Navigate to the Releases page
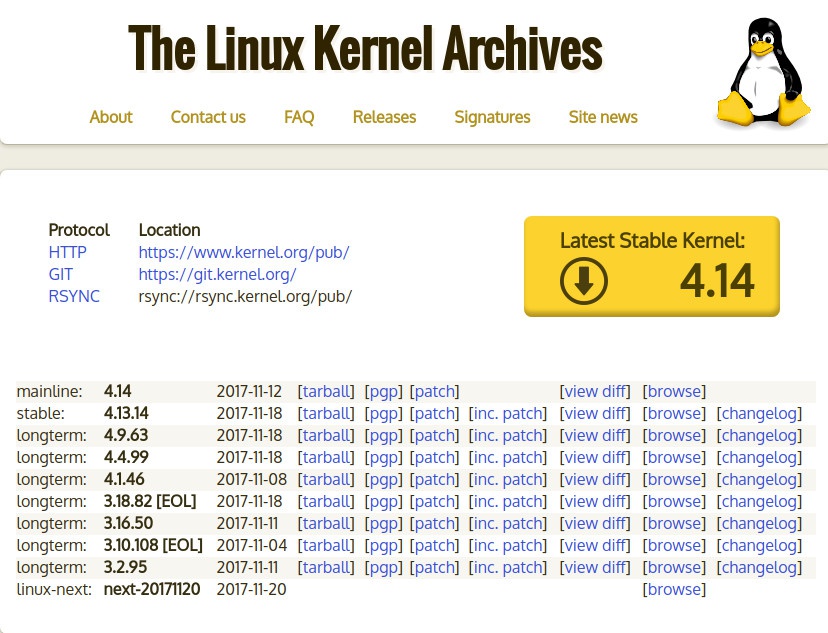The image size is (828, 633). point(384,117)
